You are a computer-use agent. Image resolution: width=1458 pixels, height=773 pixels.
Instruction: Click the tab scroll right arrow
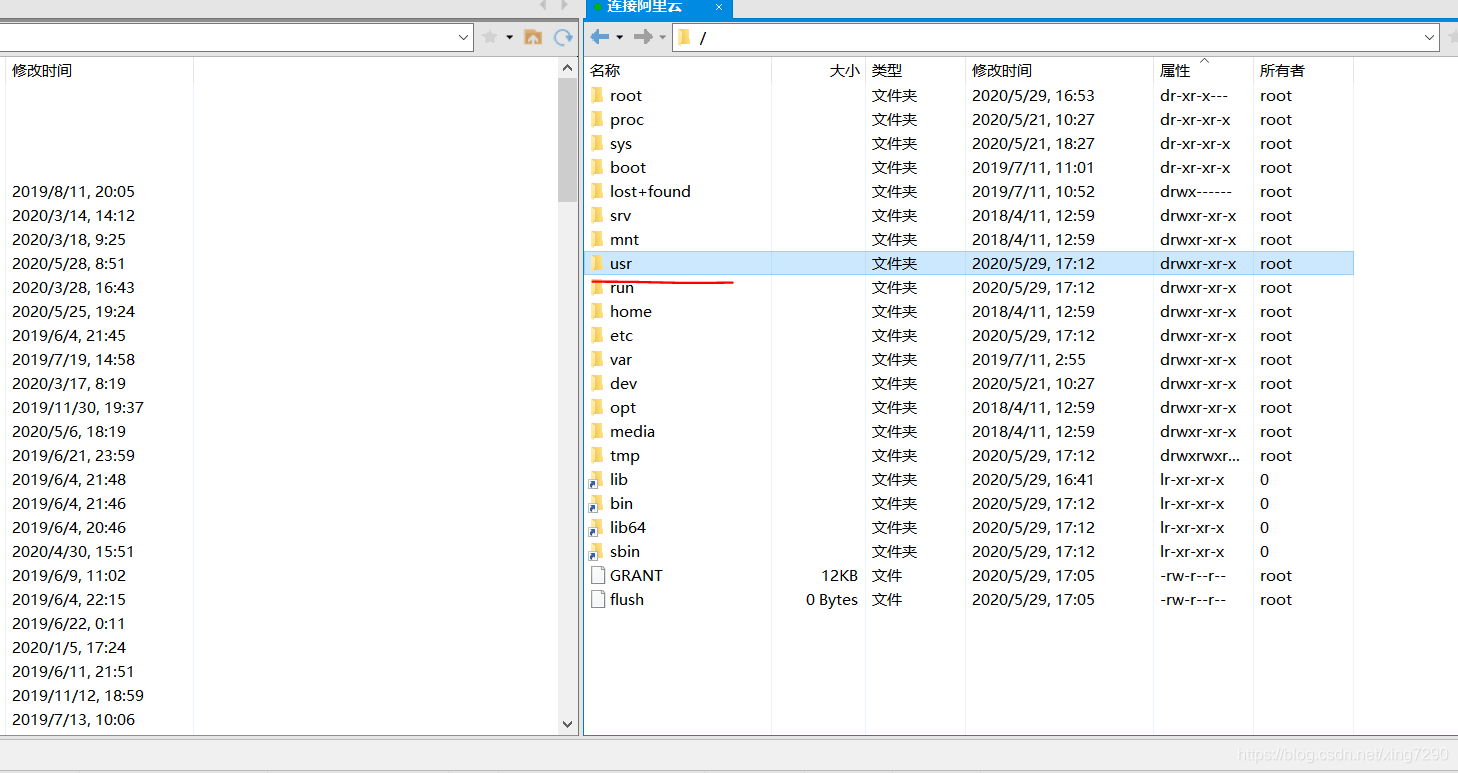click(x=564, y=6)
